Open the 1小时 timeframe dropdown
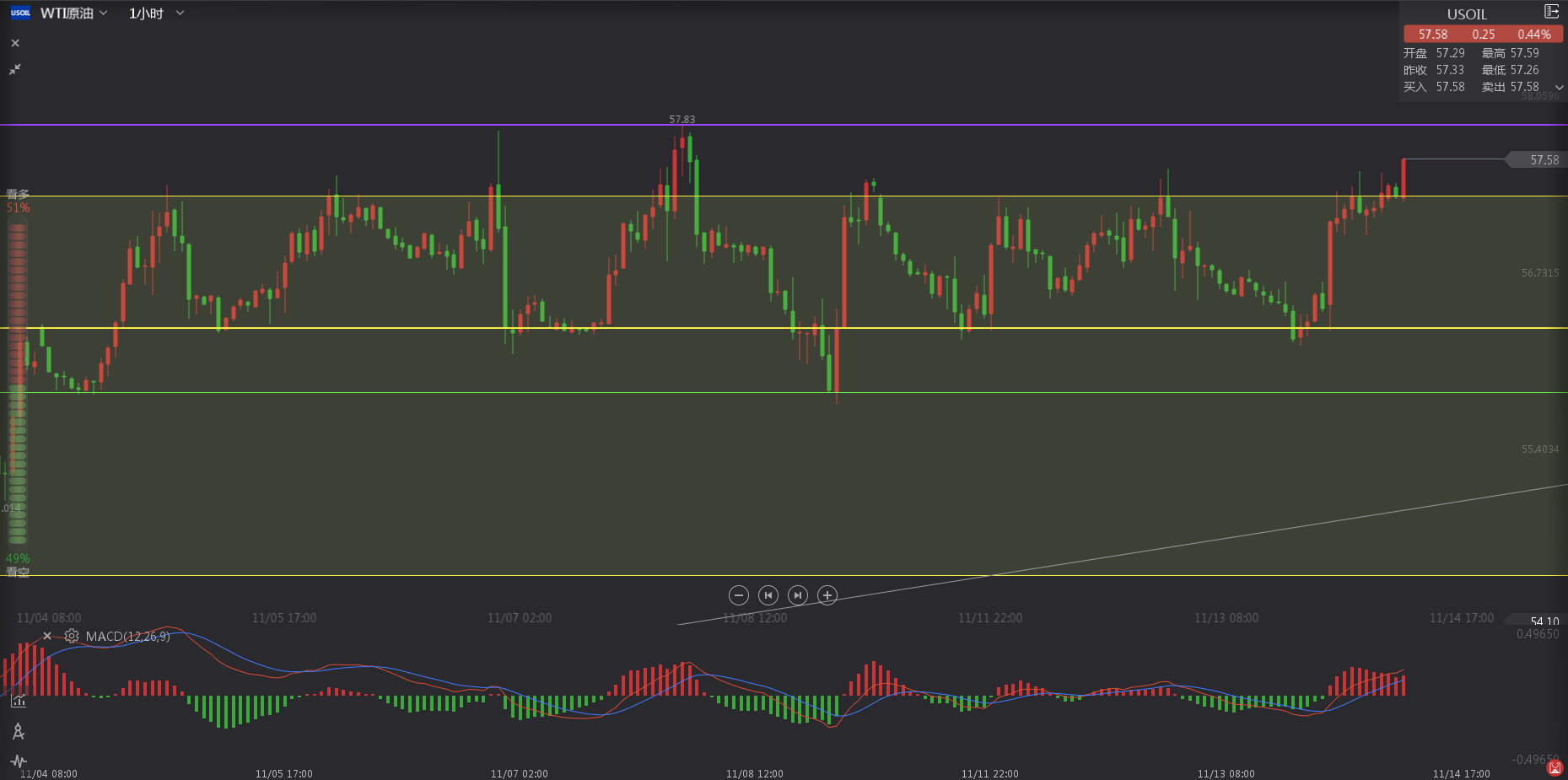Image resolution: width=1568 pixels, height=780 pixels. click(x=156, y=13)
